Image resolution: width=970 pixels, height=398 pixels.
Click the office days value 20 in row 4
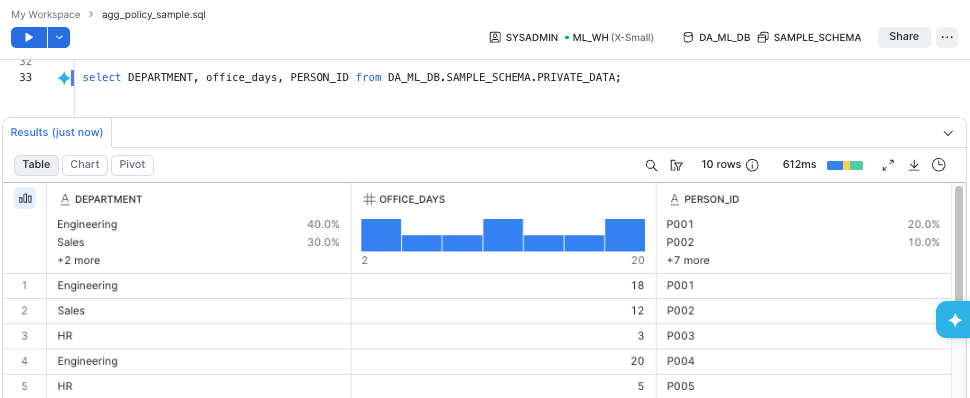coord(504,361)
